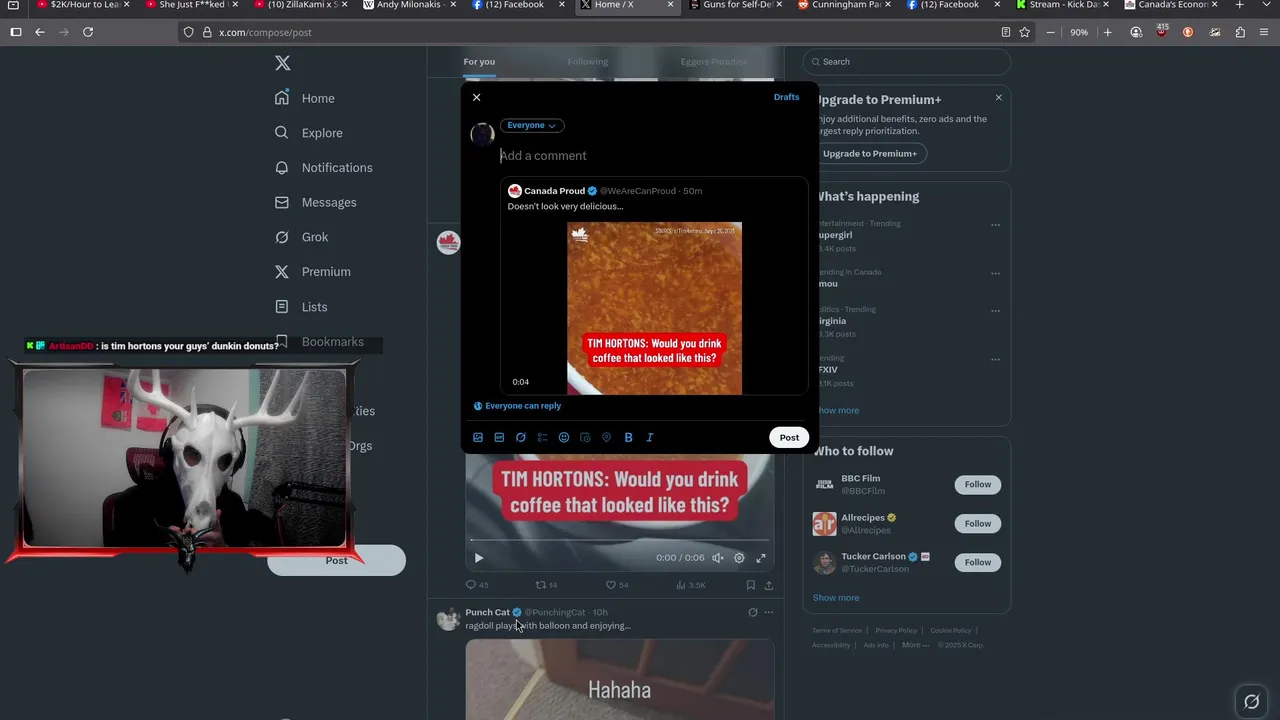The height and width of the screenshot is (720, 1280).
Task: Open the DuckDuckGo extension
Action: click(1188, 32)
